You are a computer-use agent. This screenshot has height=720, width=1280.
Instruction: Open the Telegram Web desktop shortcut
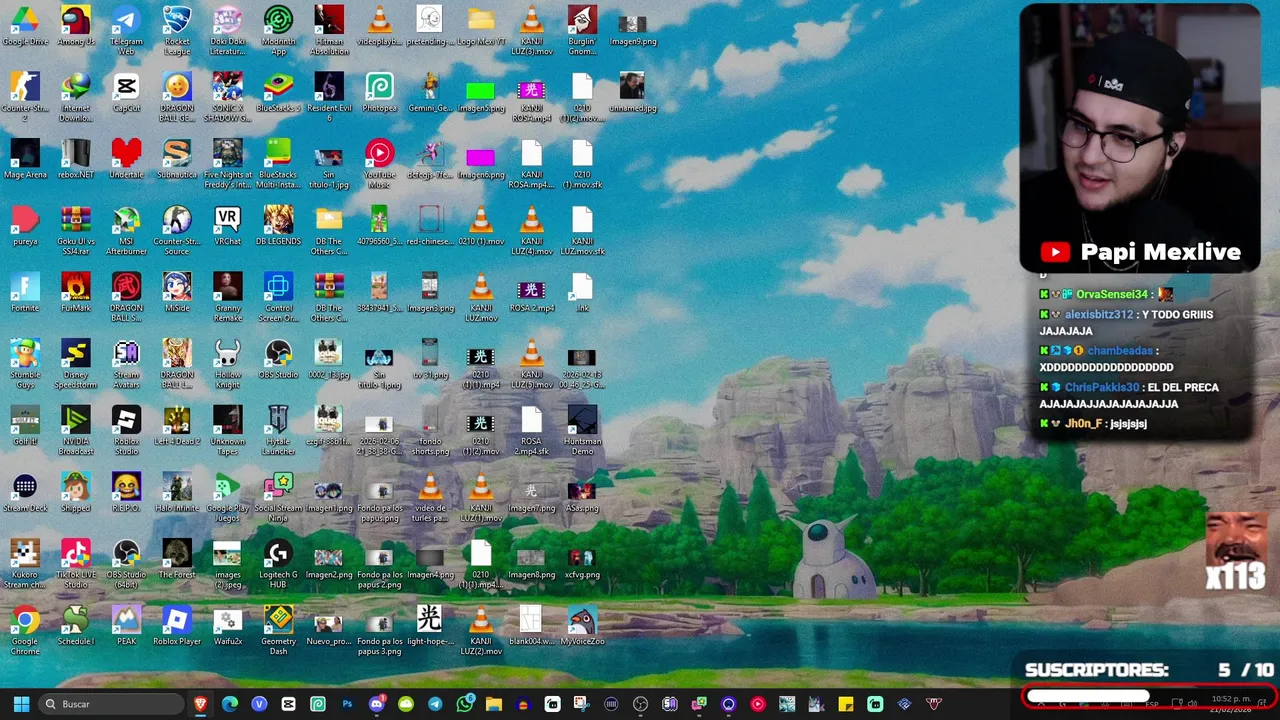point(126,30)
